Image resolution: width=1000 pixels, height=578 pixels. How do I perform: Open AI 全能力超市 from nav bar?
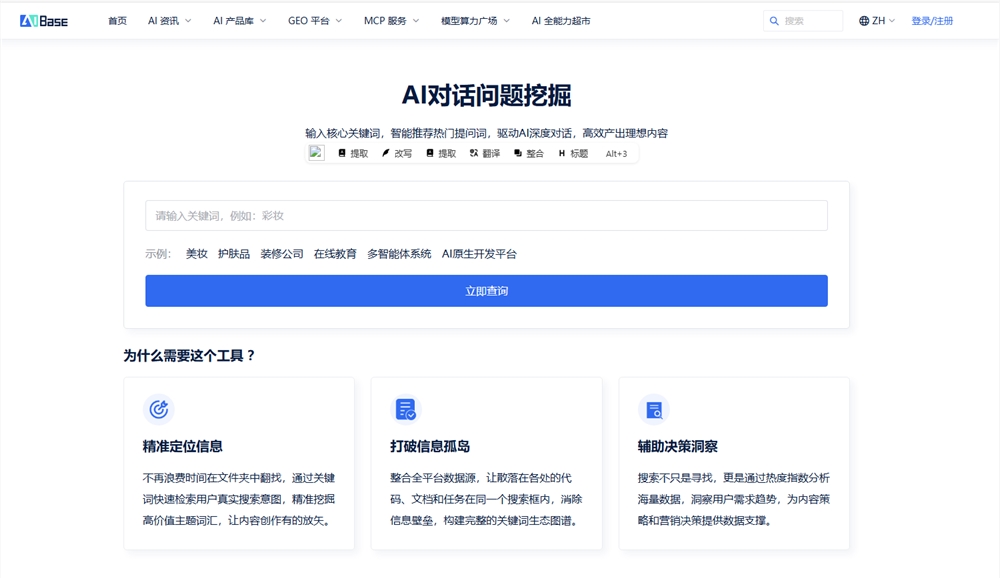[561, 21]
